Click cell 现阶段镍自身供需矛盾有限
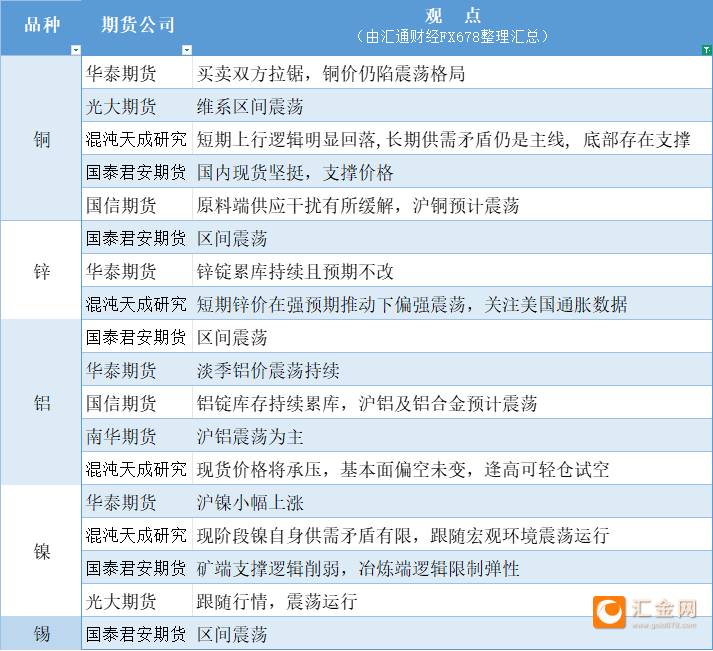This screenshot has width=713, height=651. click(x=452, y=534)
